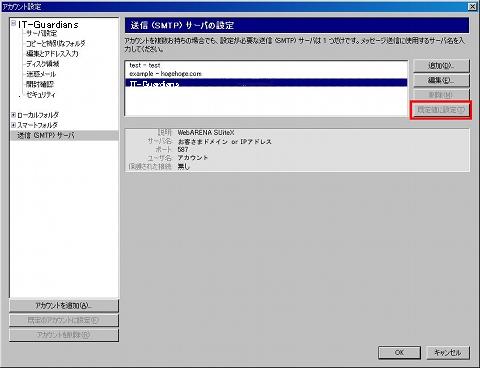Click the アカウントを追加 button

click(x=64, y=306)
